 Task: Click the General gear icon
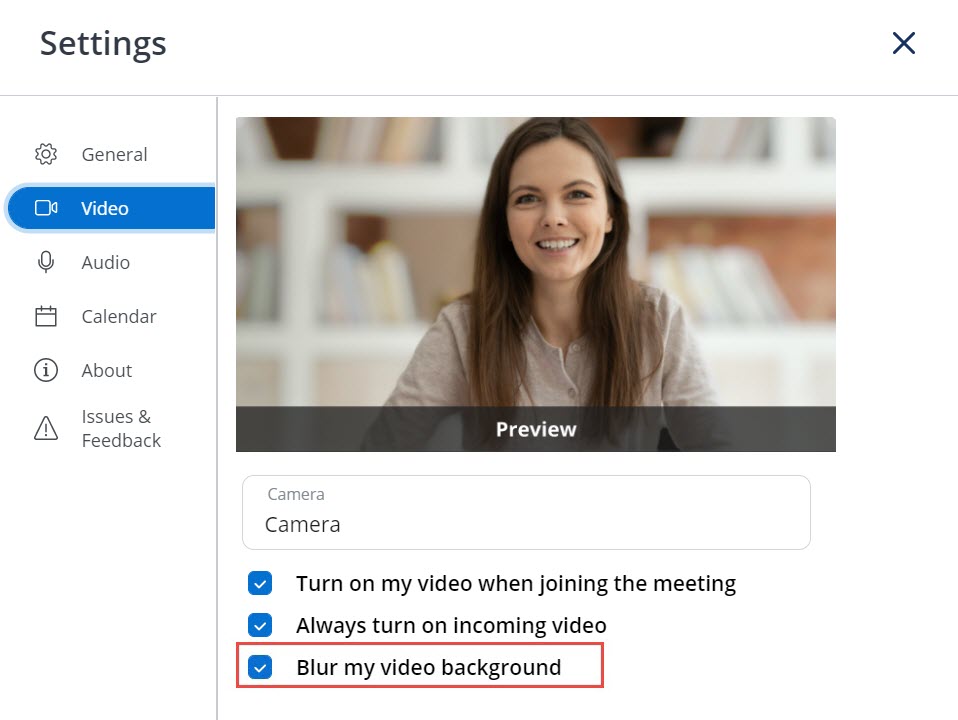(x=46, y=154)
